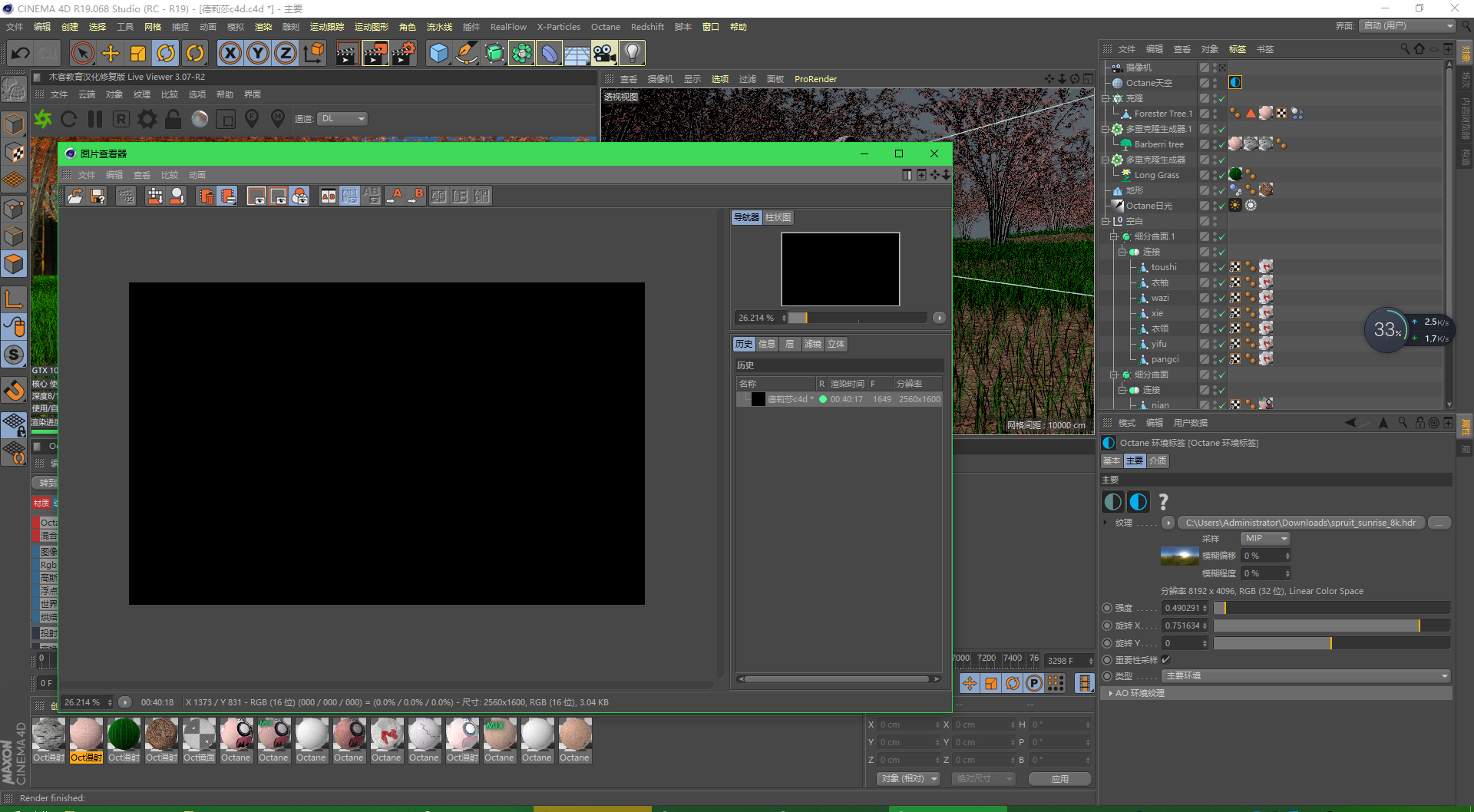1474x812 pixels.
Task: Pause the Live Viewer render
Action: tap(95, 119)
